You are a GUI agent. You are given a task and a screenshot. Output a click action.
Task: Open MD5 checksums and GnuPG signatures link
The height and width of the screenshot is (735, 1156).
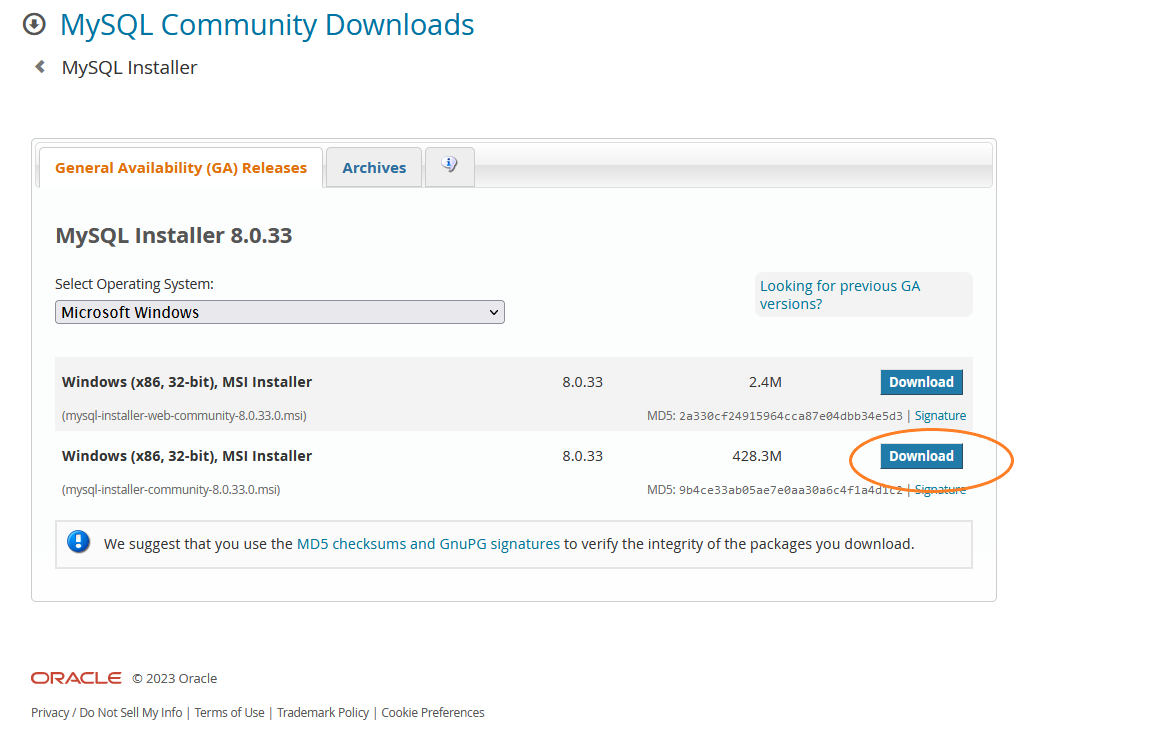point(428,543)
